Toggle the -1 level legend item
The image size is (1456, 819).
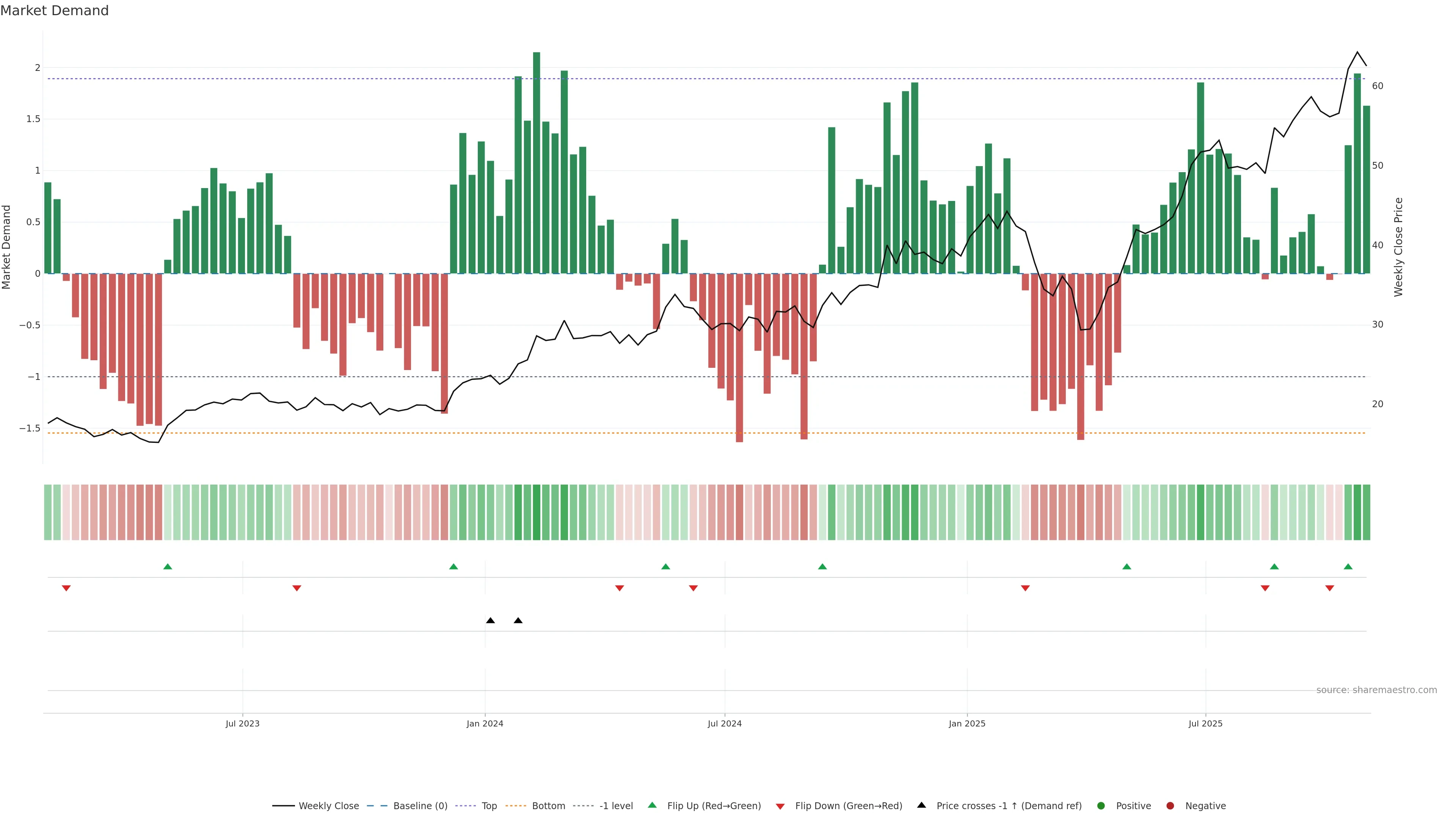615,806
